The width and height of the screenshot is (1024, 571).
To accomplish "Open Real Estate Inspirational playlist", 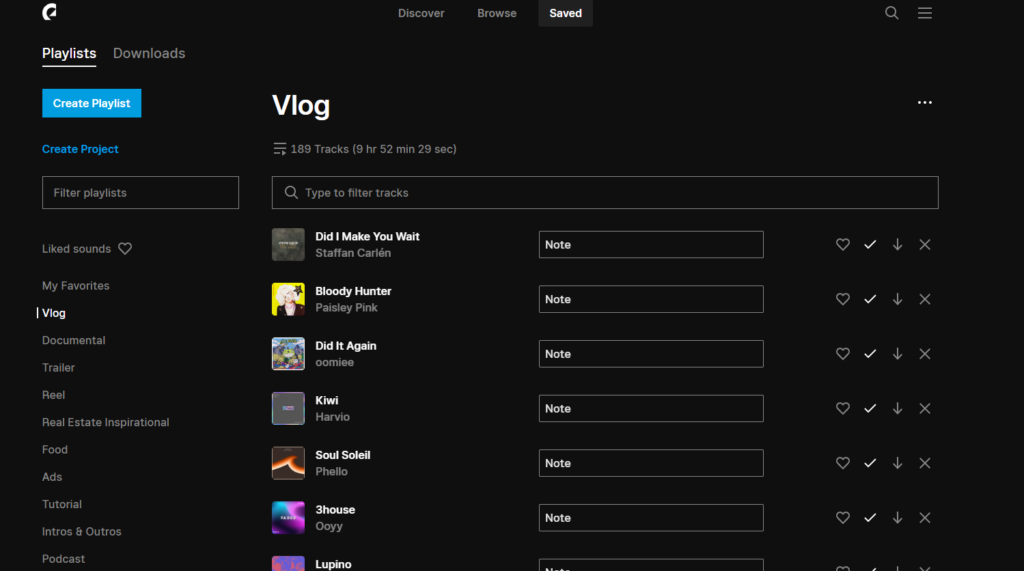I will pyautogui.click(x=106, y=422).
